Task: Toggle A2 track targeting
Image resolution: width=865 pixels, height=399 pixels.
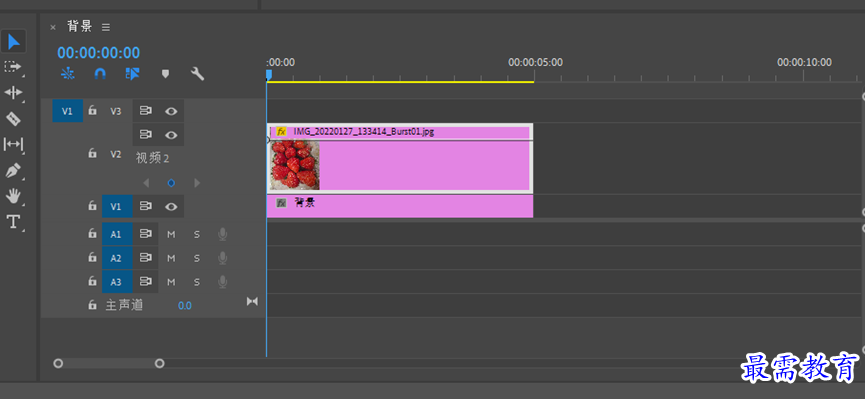Action: [x=117, y=258]
